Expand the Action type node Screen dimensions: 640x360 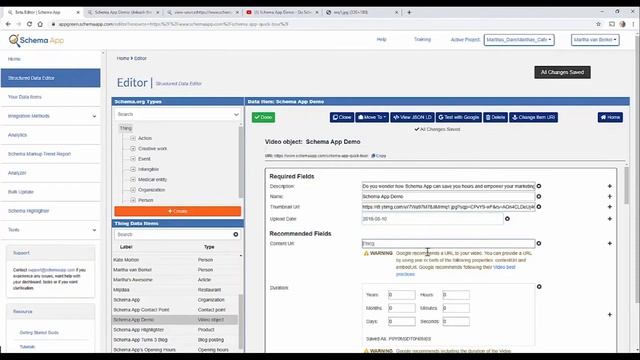pos(133,138)
